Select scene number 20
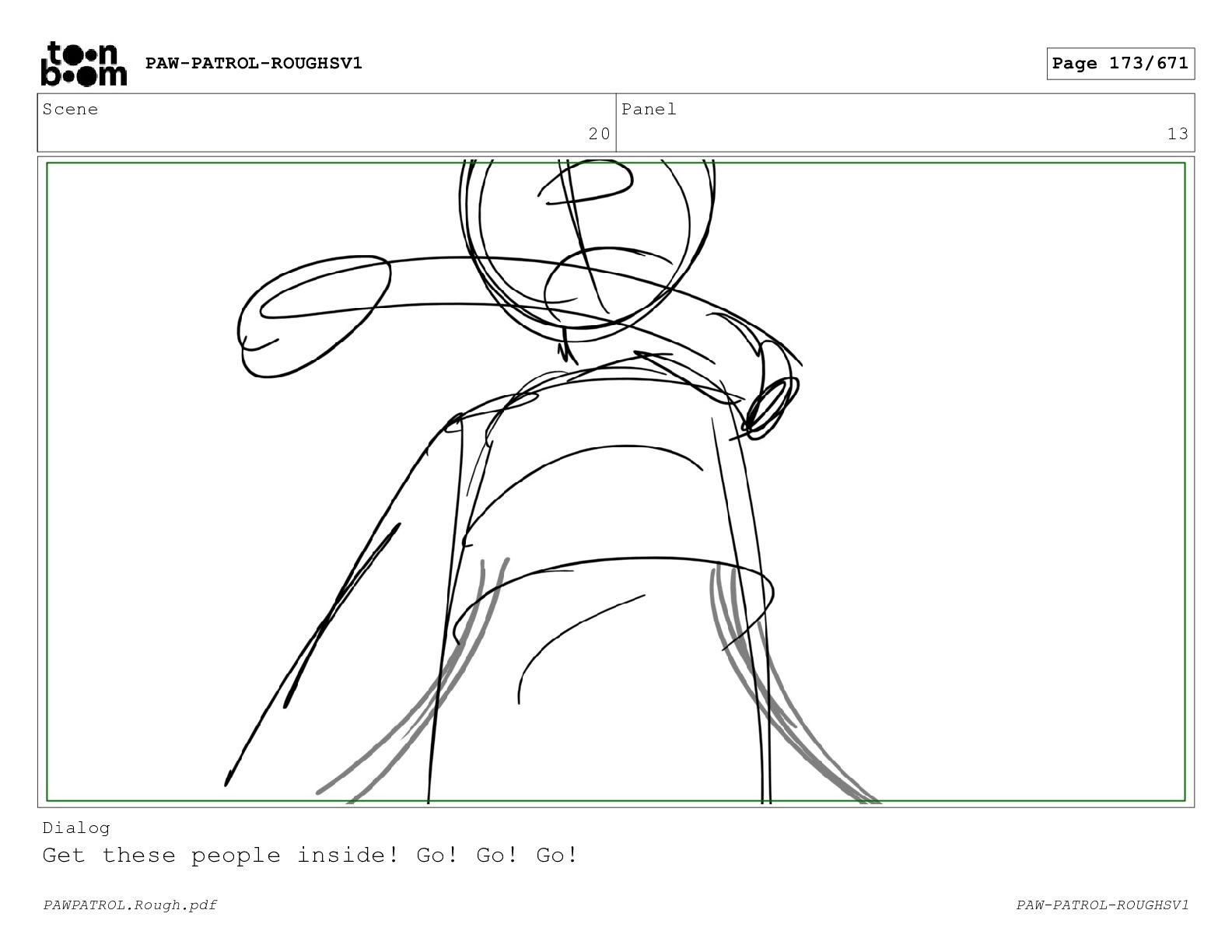This screenshot has width=1232, height=952. [x=599, y=134]
